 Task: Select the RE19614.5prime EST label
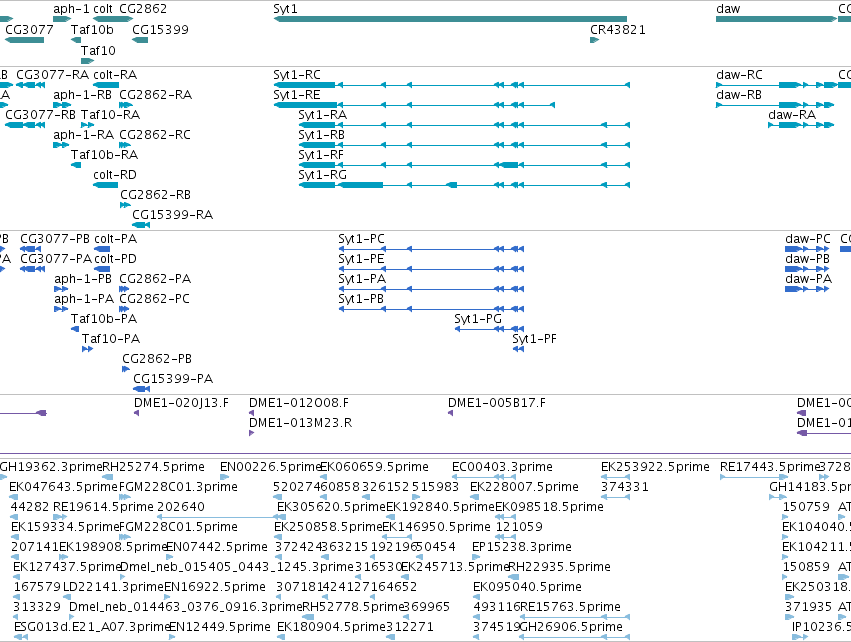click(x=103, y=507)
